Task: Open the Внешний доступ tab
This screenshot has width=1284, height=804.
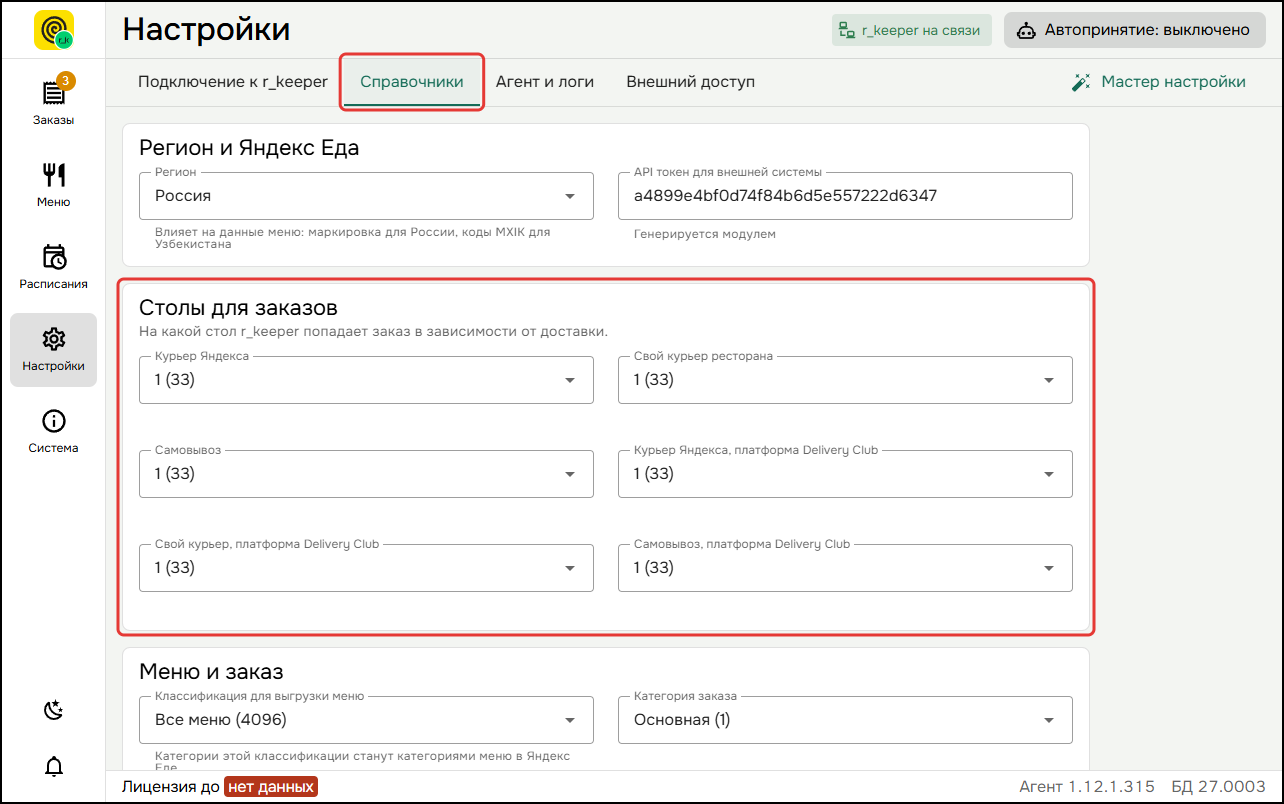Action: 691,82
